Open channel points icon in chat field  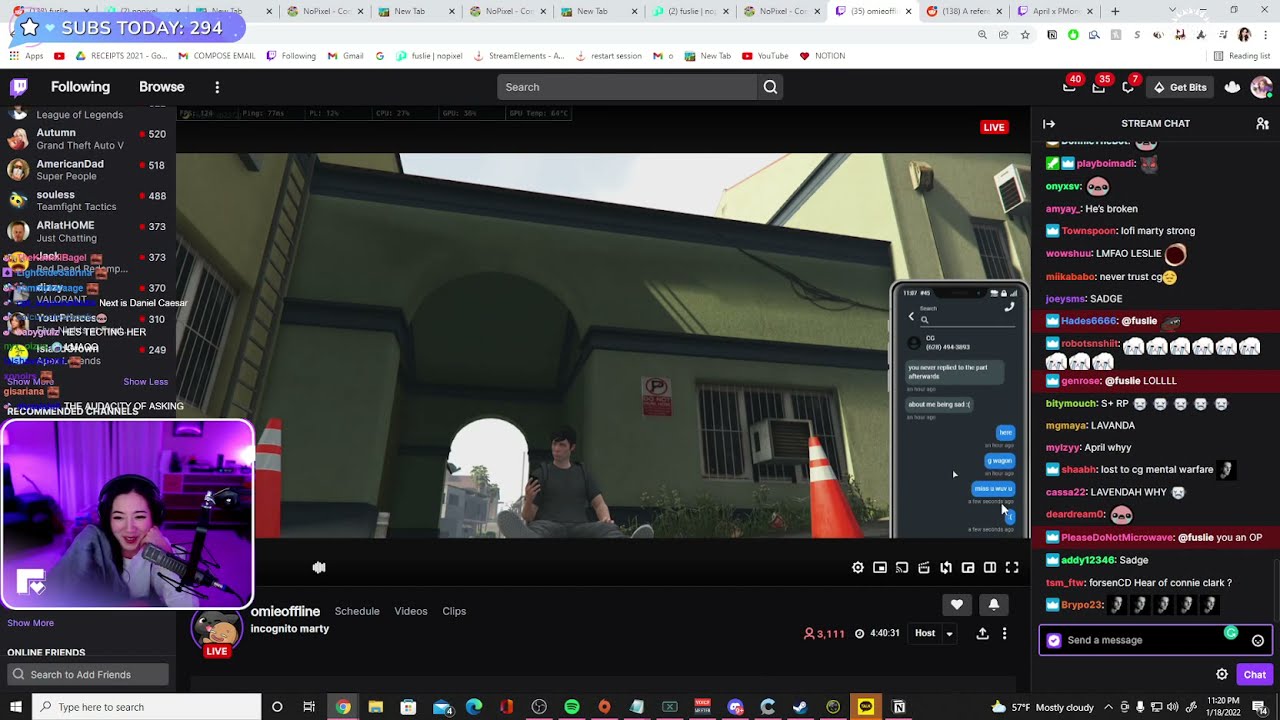pos(1053,641)
